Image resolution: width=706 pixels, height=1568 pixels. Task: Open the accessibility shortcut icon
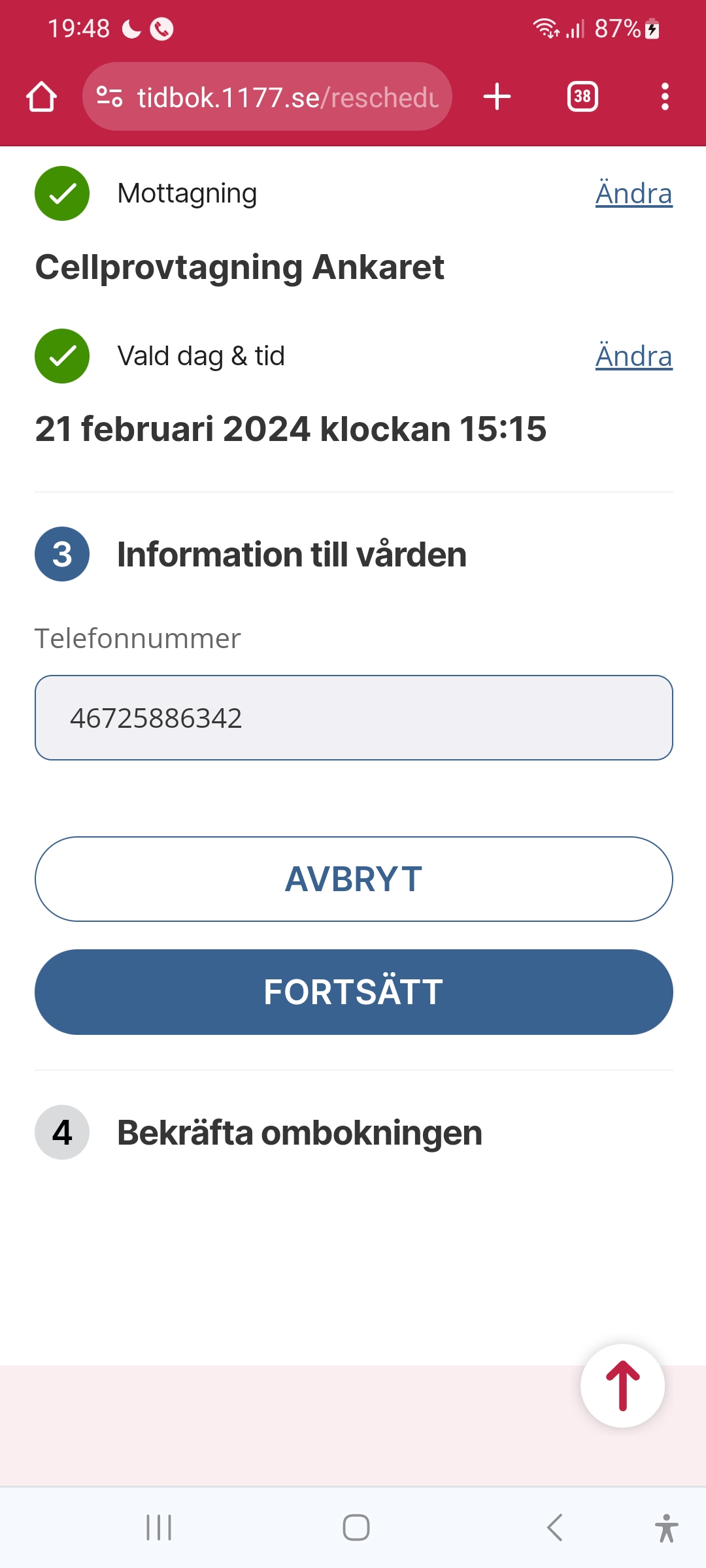(666, 1528)
